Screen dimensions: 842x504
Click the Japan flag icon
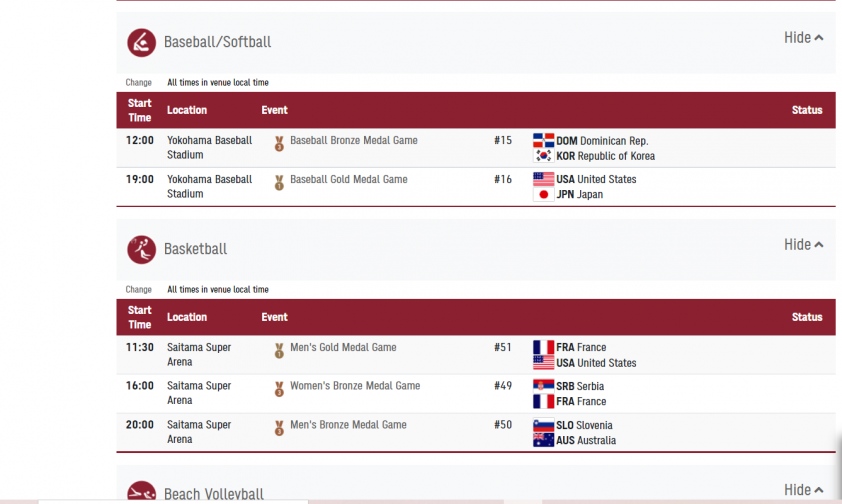point(543,194)
